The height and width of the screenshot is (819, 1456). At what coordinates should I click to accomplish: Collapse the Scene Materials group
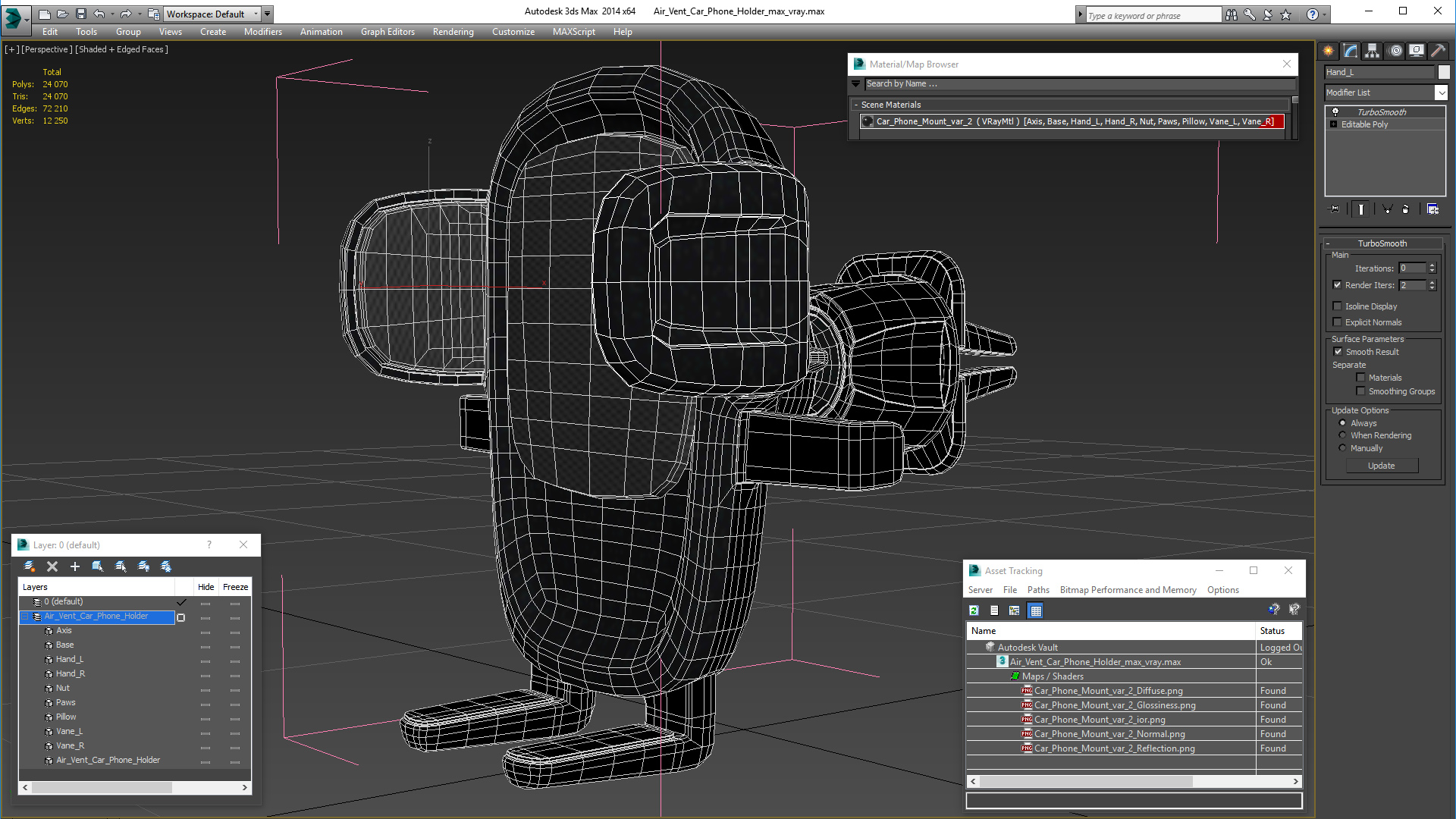[856, 105]
